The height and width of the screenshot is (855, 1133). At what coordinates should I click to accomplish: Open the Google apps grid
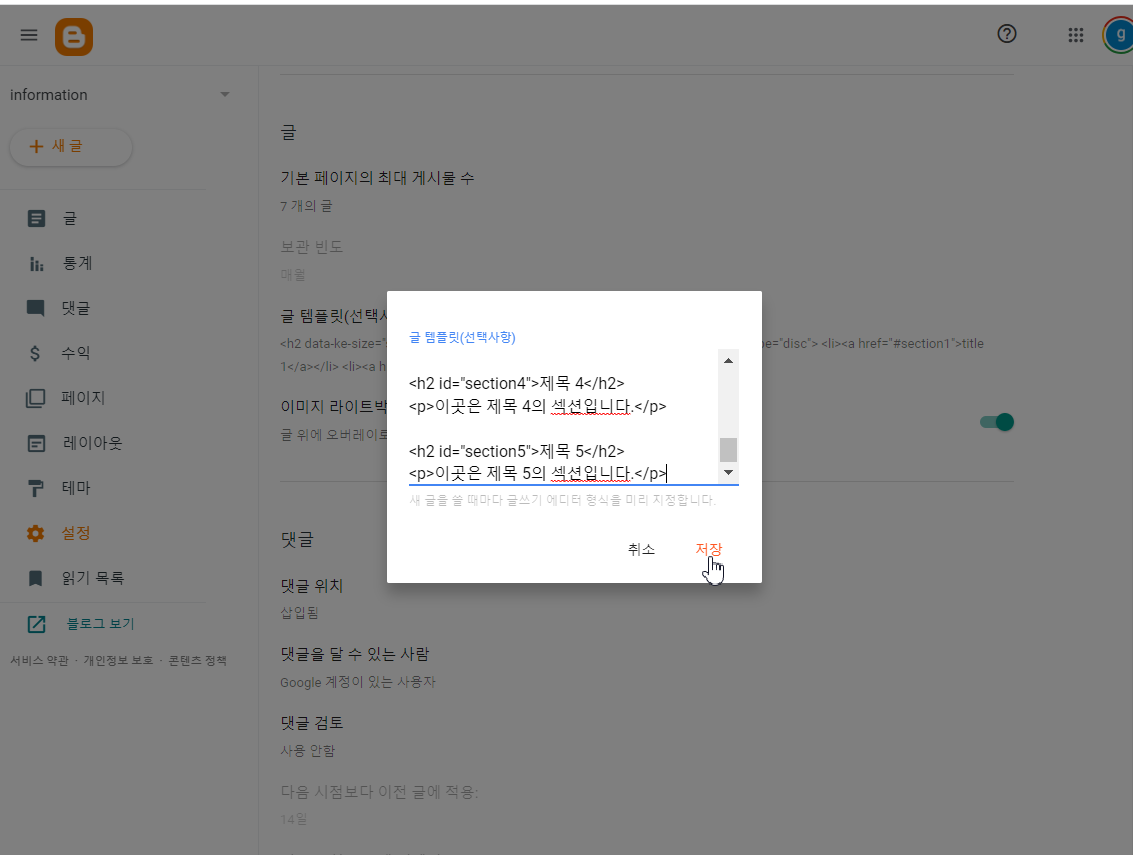point(1076,34)
